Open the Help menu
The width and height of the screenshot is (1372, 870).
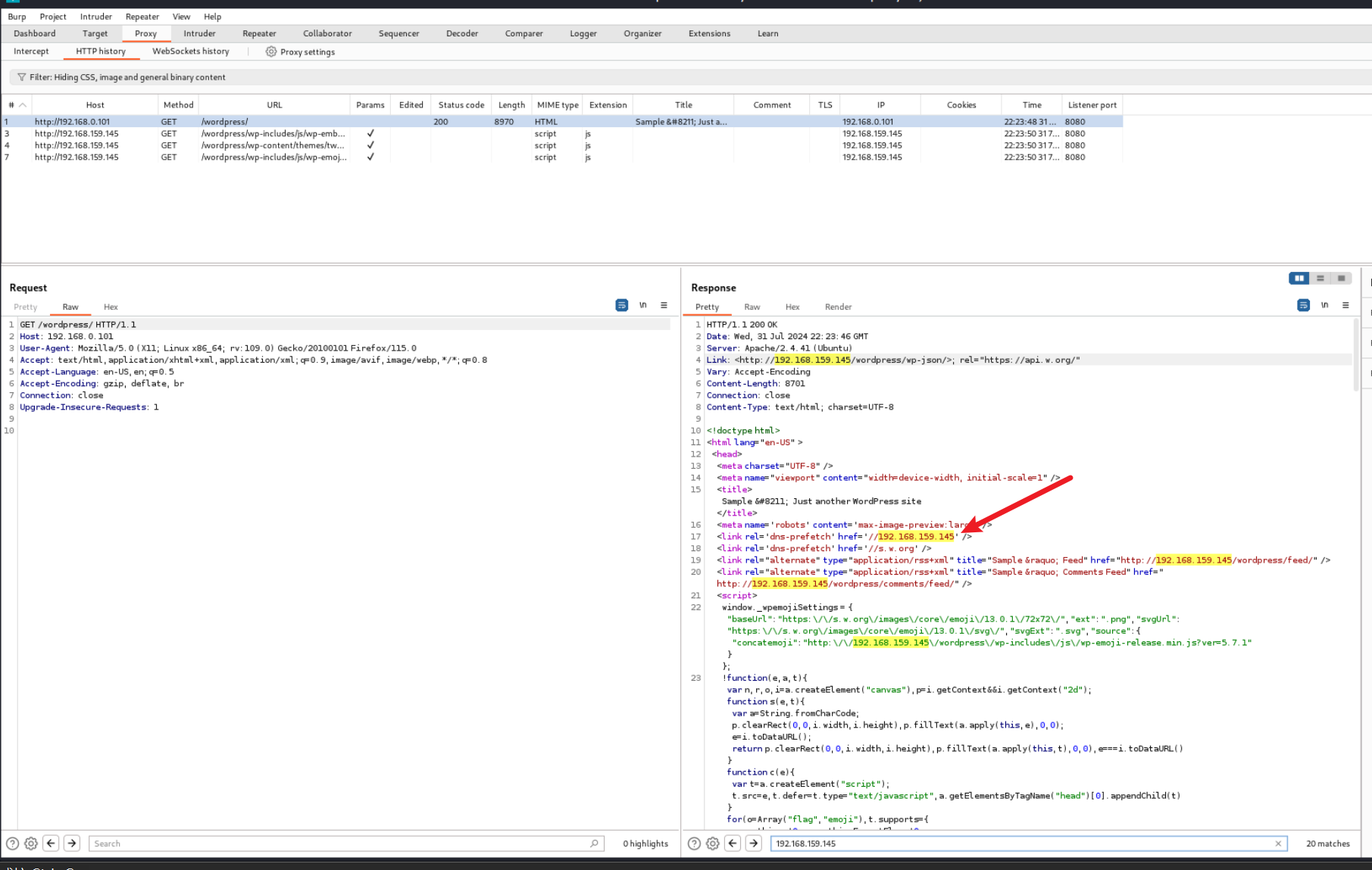coord(213,17)
